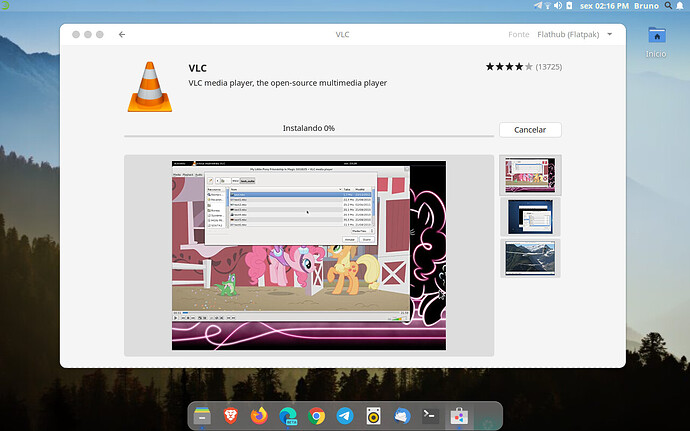Screen dimensions: 690x431
Task: Launch Microsoft Edge Beta from the dock
Action: (288, 416)
